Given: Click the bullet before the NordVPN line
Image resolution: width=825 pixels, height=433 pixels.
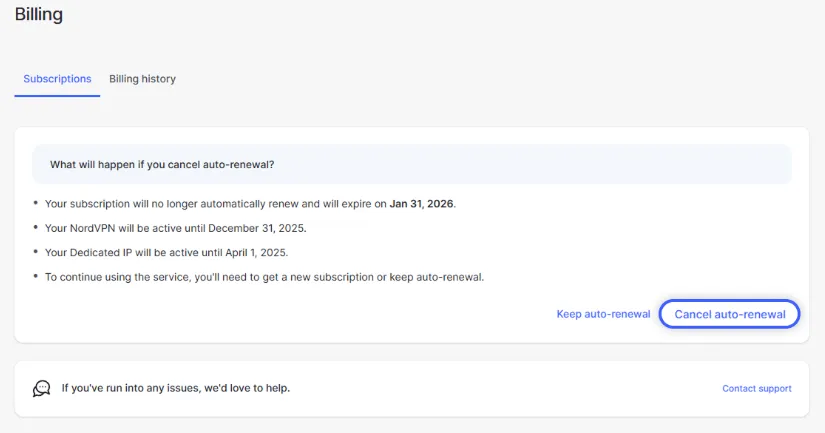Looking at the screenshot, I should (x=35, y=227).
